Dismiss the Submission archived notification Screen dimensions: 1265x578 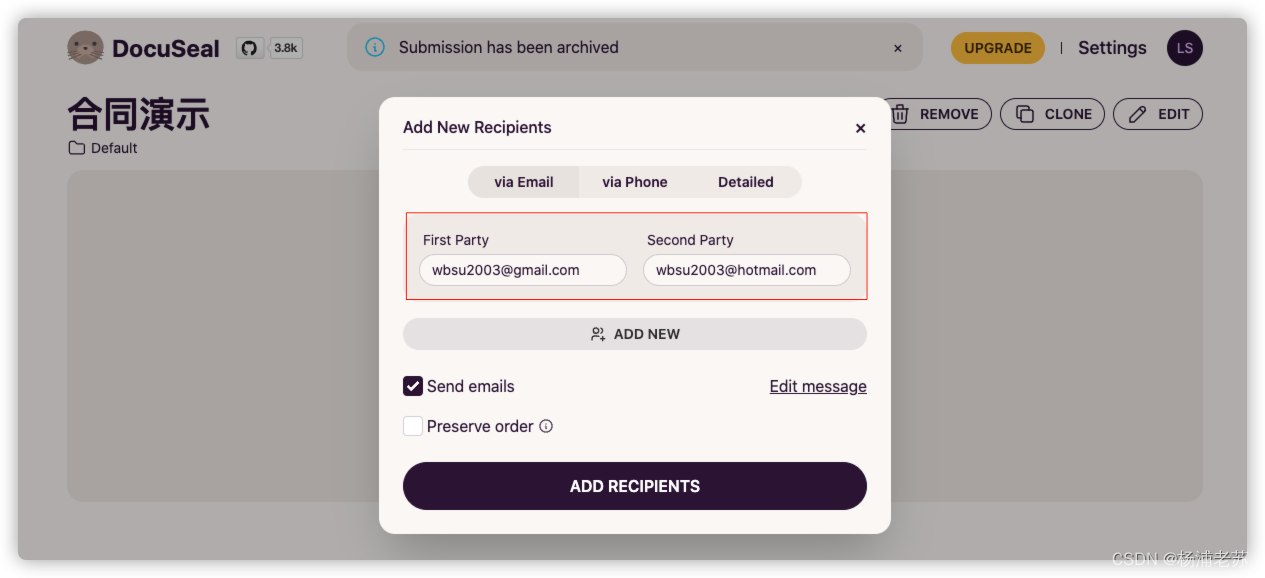(x=897, y=48)
